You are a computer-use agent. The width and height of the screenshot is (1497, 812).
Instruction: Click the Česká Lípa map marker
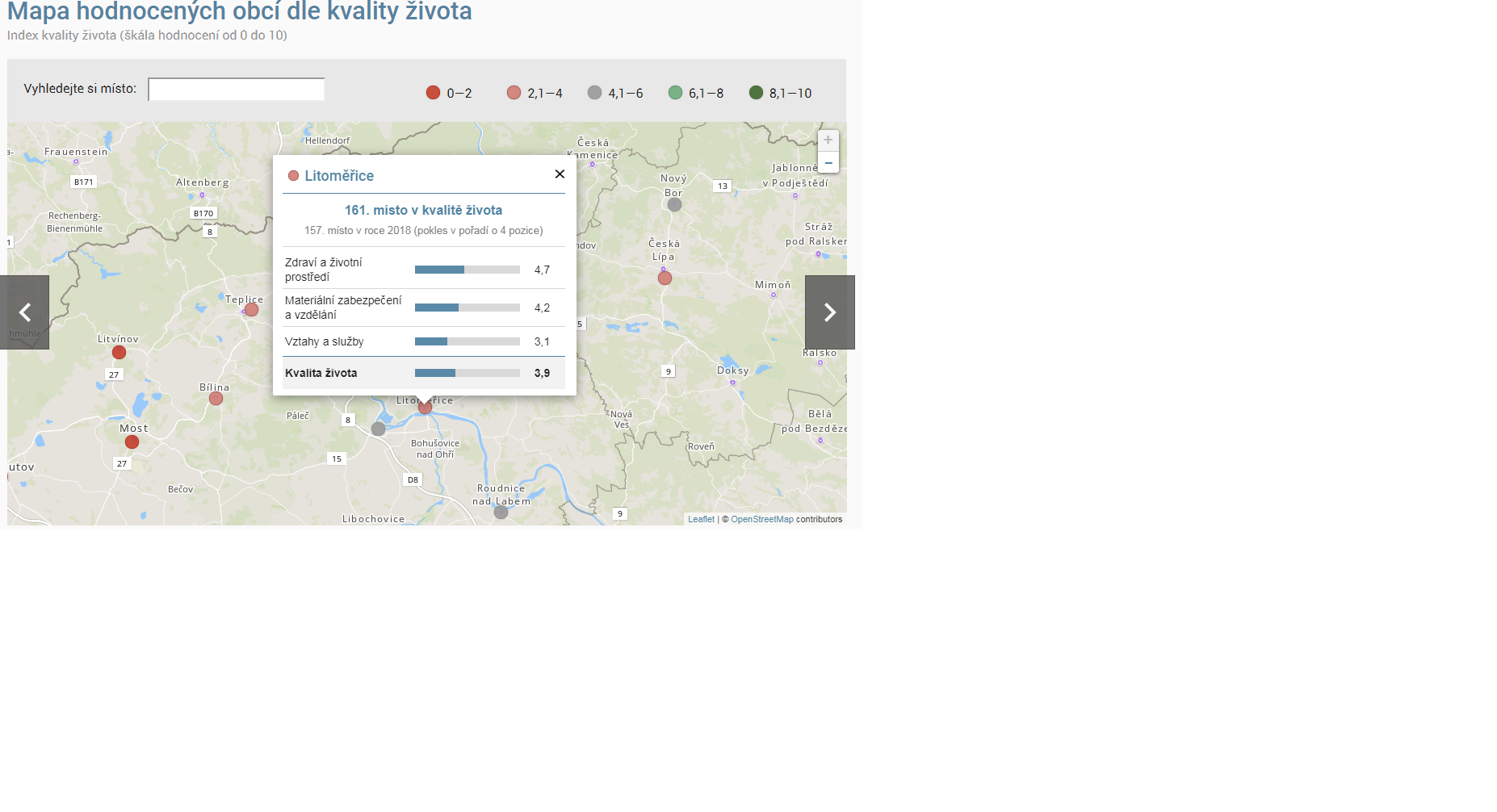665,278
